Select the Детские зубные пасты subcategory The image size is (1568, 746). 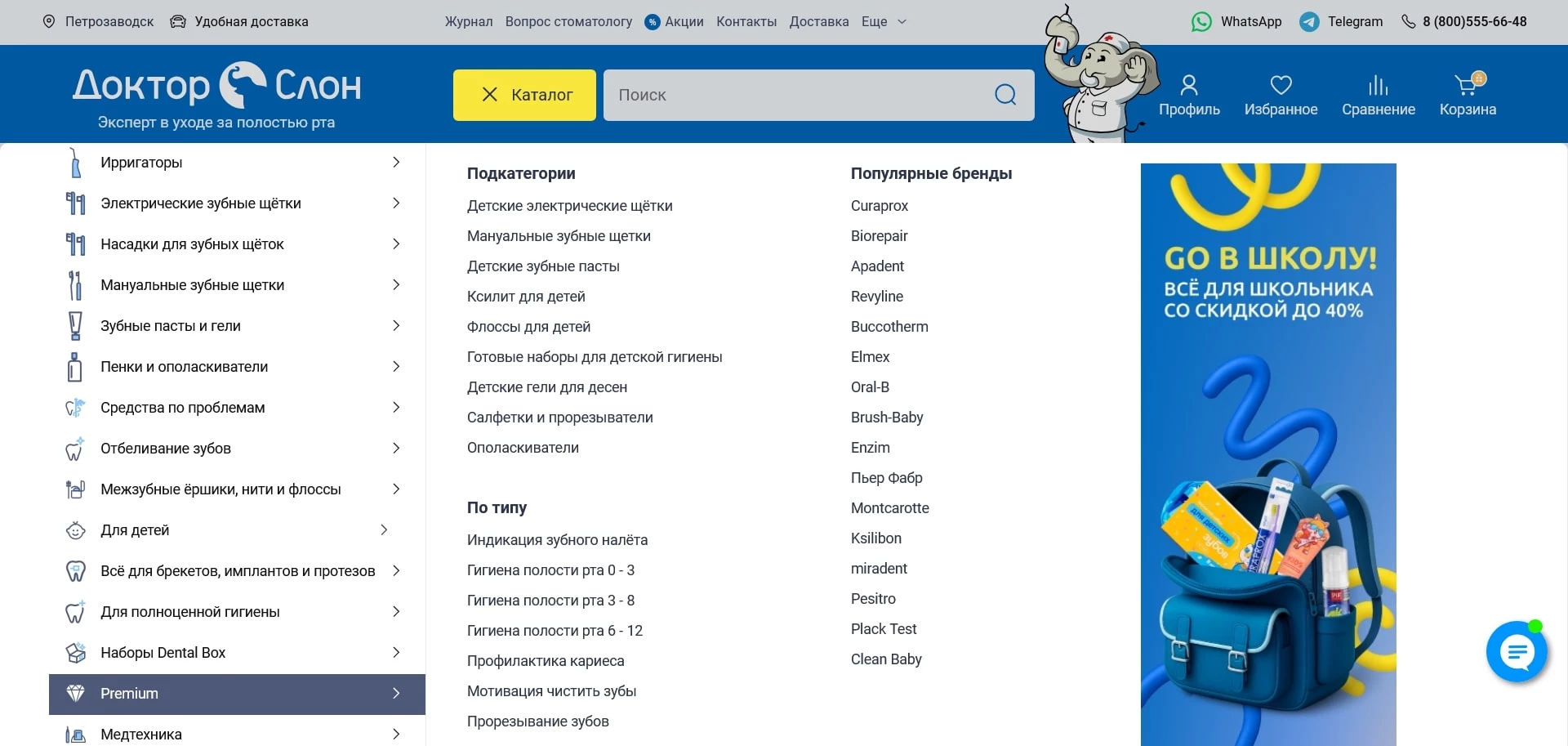point(543,266)
